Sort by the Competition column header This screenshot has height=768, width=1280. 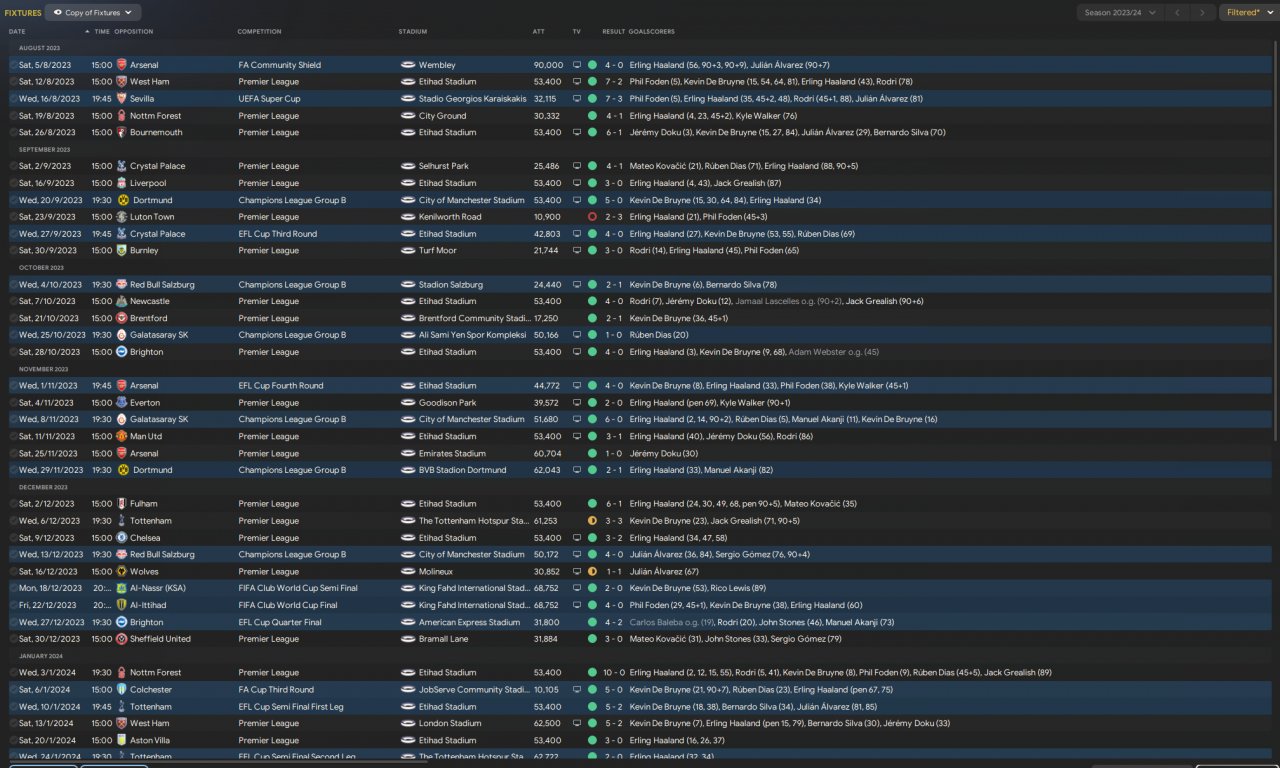tap(259, 32)
